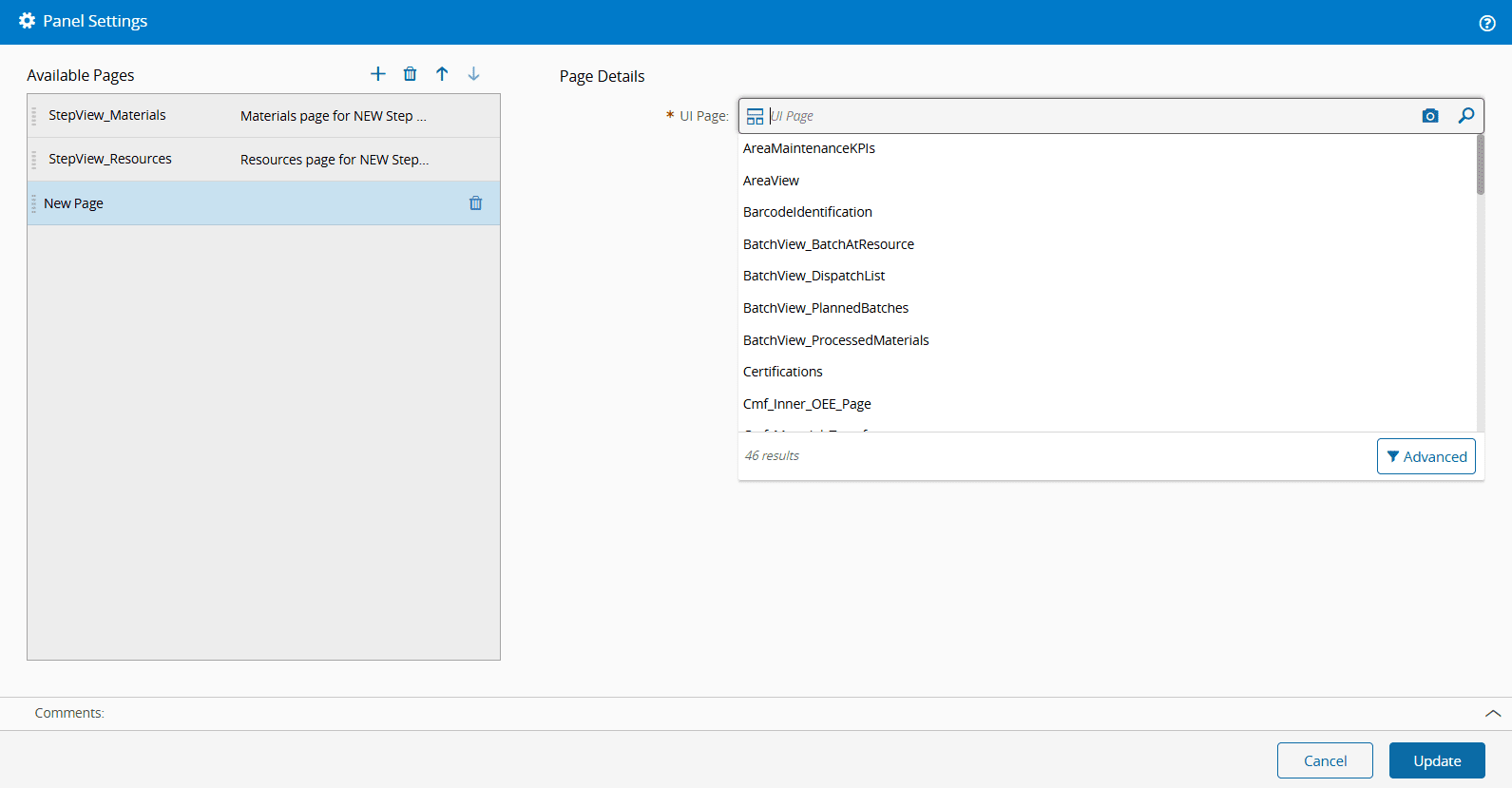Click the camera icon in the UI Page field
The width and height of the screenshot is (1512, 788).
(x=1429, y=116)
